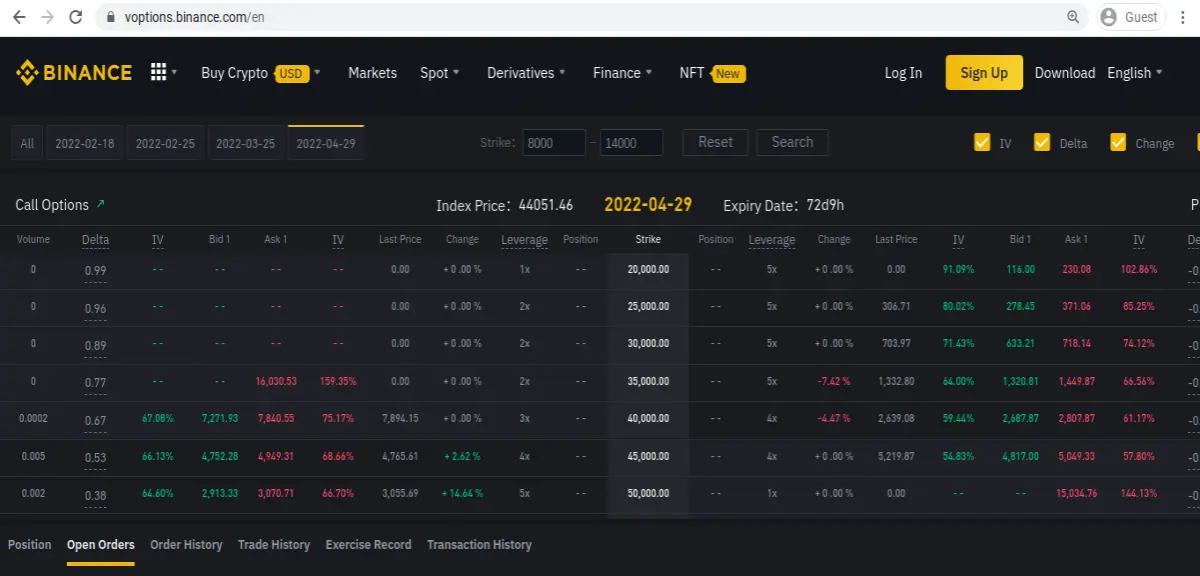Click the Binance logo
1200x576 pixels.
click(74, 72)
